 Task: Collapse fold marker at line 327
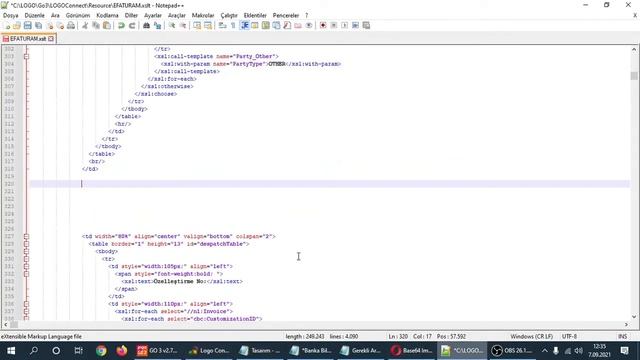[27, 236]
